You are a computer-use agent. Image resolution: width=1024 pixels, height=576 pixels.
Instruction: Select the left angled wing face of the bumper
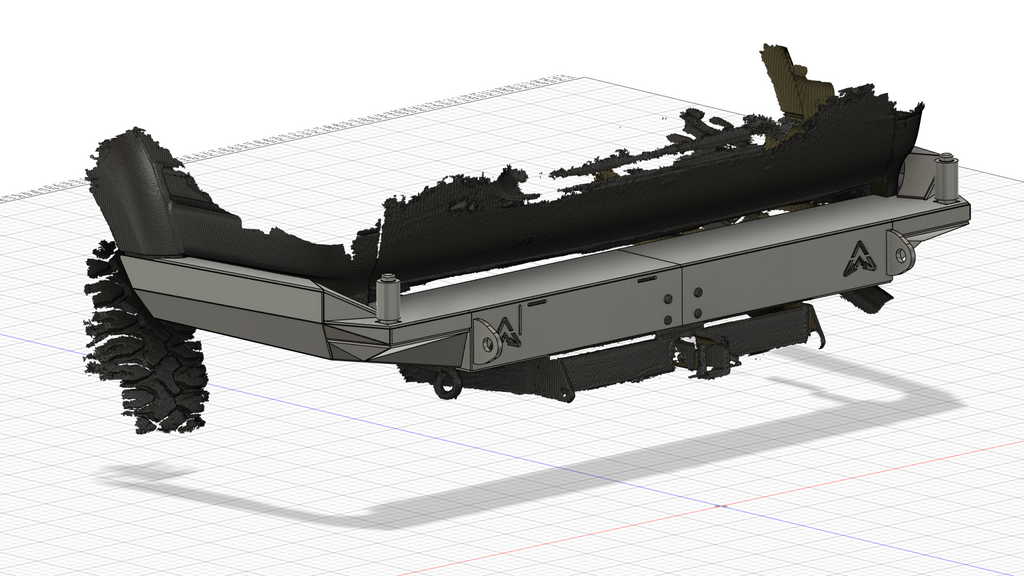pyautogui.click(x=230, y=298)
